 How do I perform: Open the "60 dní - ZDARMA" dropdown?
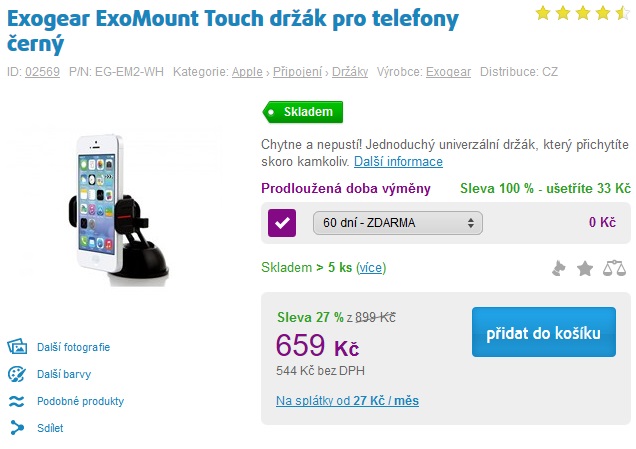[397, 222]
